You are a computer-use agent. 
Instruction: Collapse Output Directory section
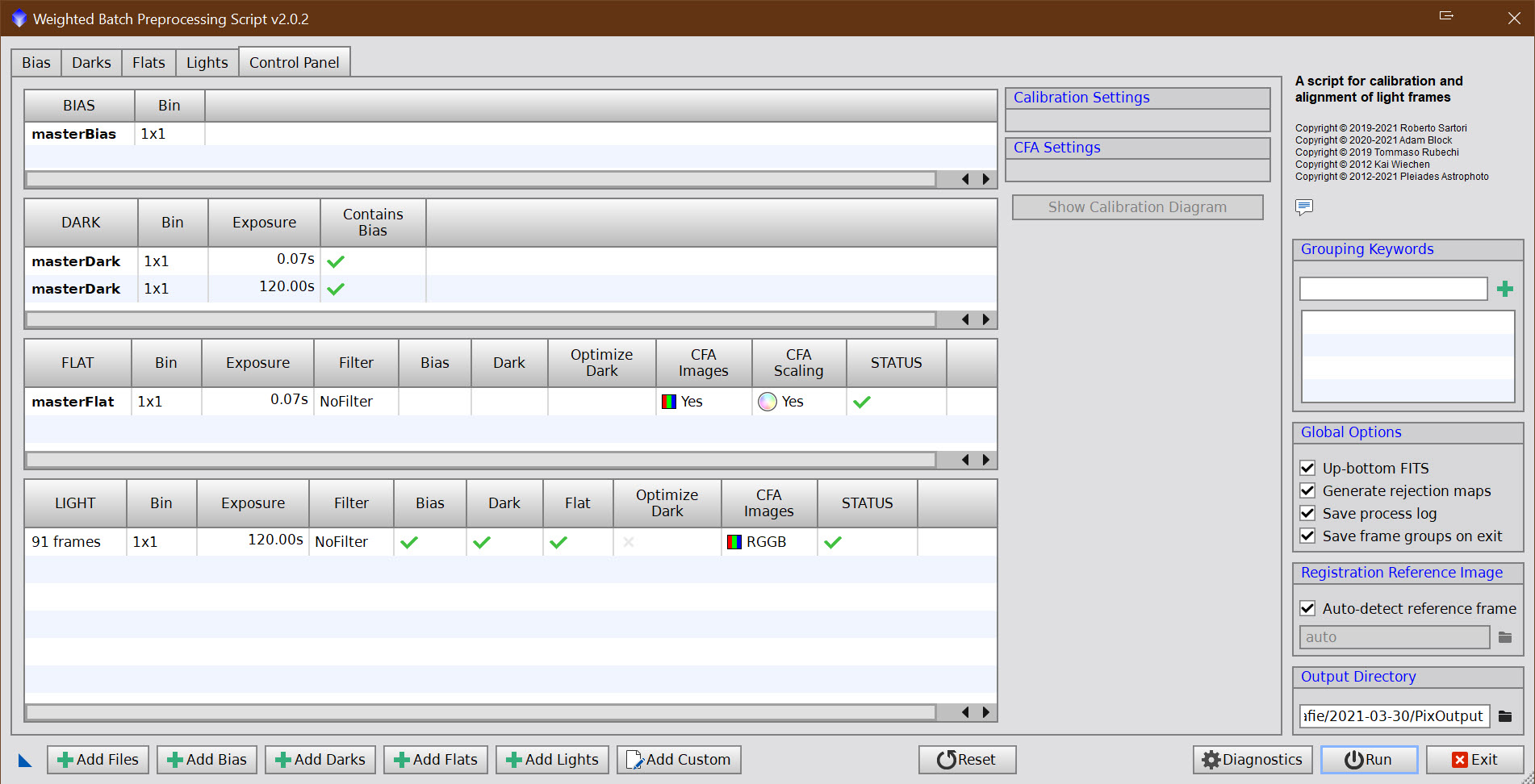pos(1407,677)
